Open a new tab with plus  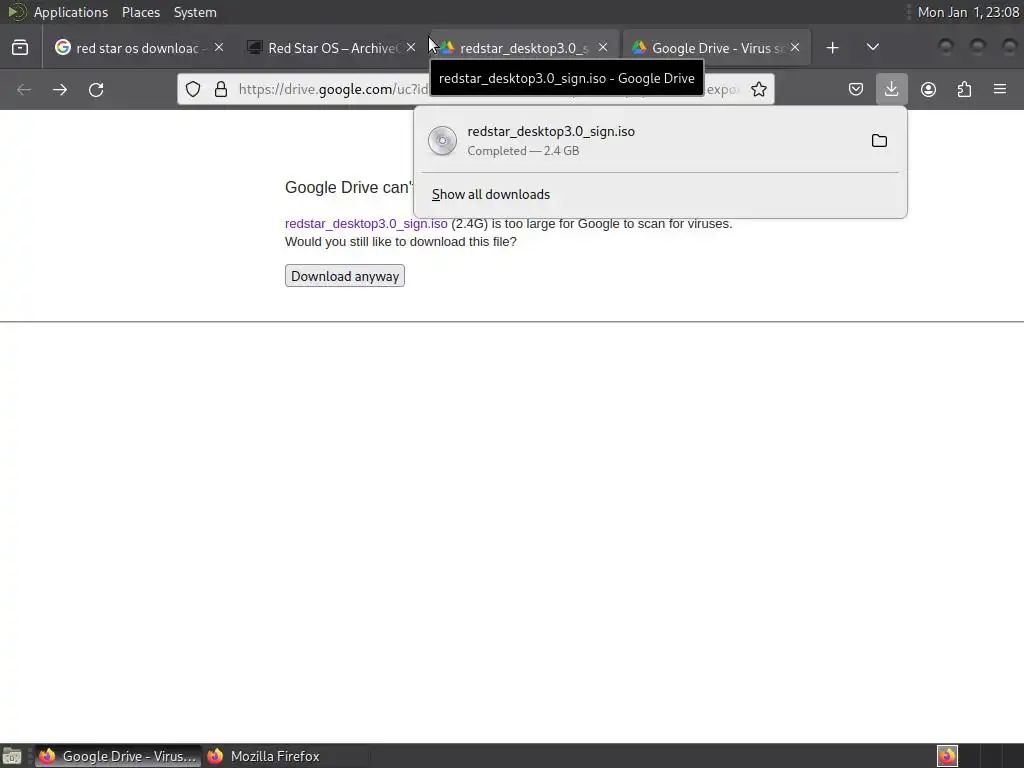[x=832, y=48]
